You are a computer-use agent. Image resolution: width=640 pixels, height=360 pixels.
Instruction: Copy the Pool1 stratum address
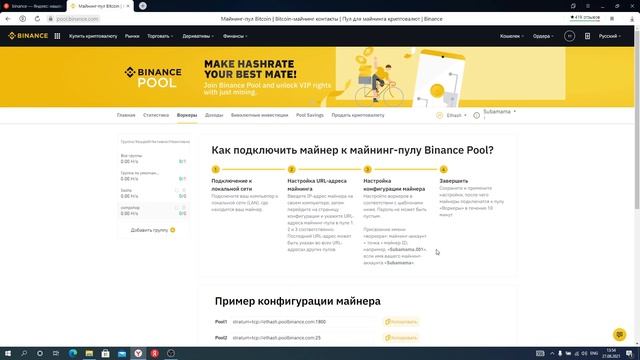point(401,322)
